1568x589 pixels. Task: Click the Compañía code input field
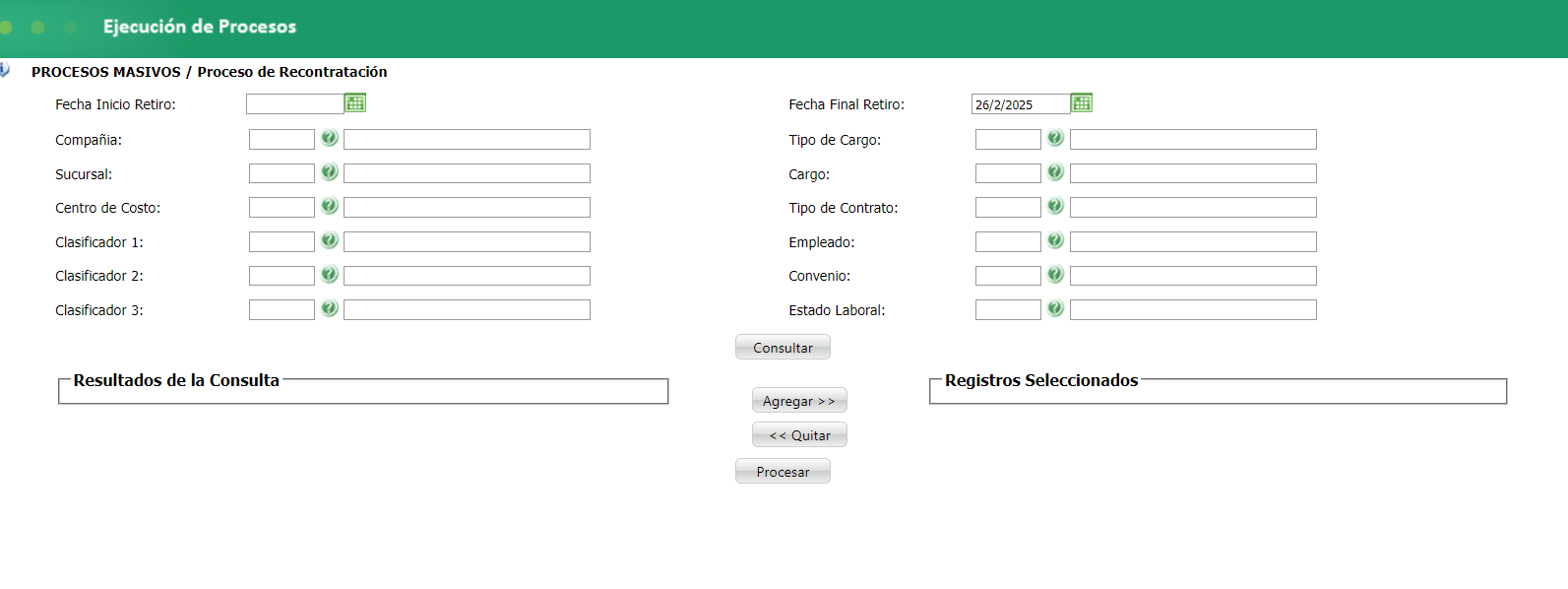coord(282,140)
